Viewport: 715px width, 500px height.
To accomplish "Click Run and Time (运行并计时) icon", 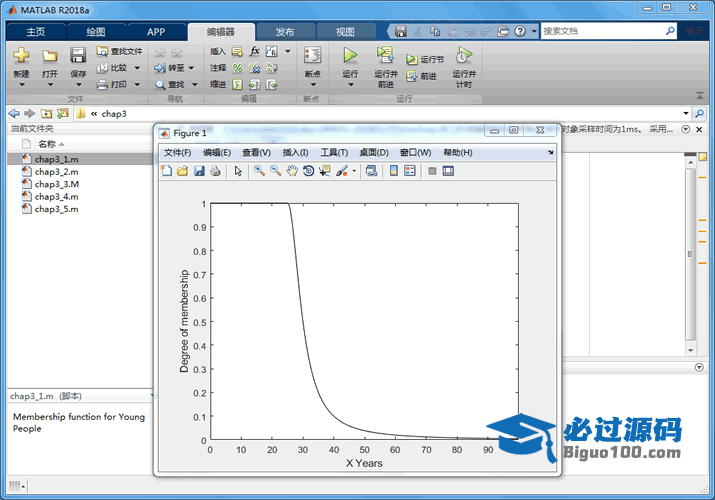I will tap(463, 55).
